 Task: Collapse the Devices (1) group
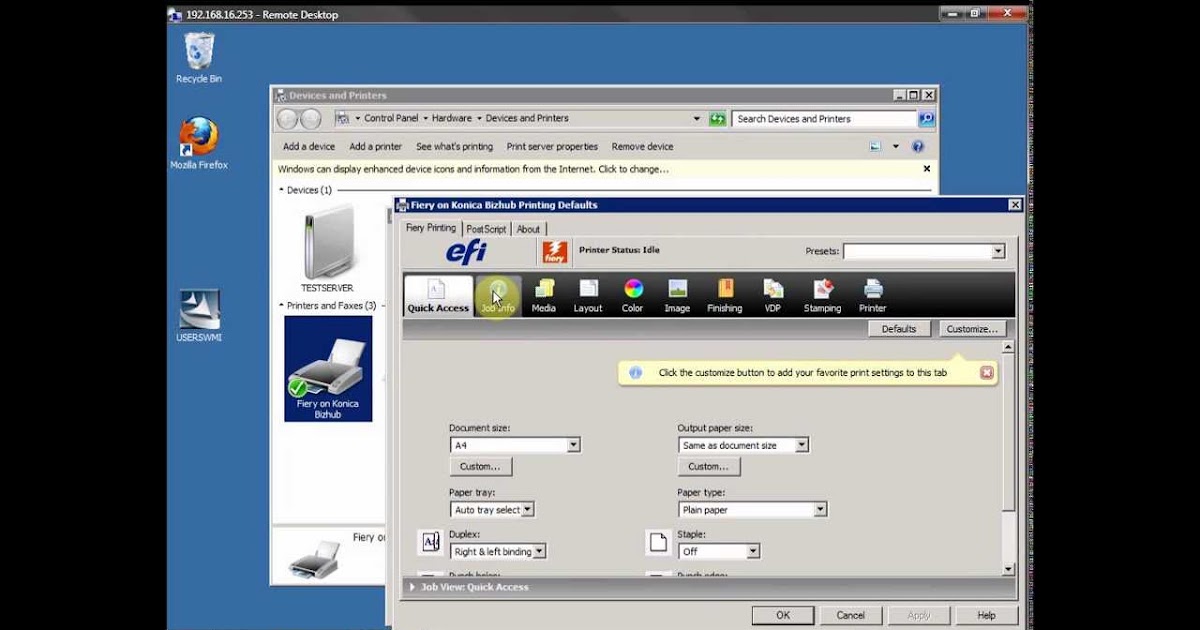(281, 190)
